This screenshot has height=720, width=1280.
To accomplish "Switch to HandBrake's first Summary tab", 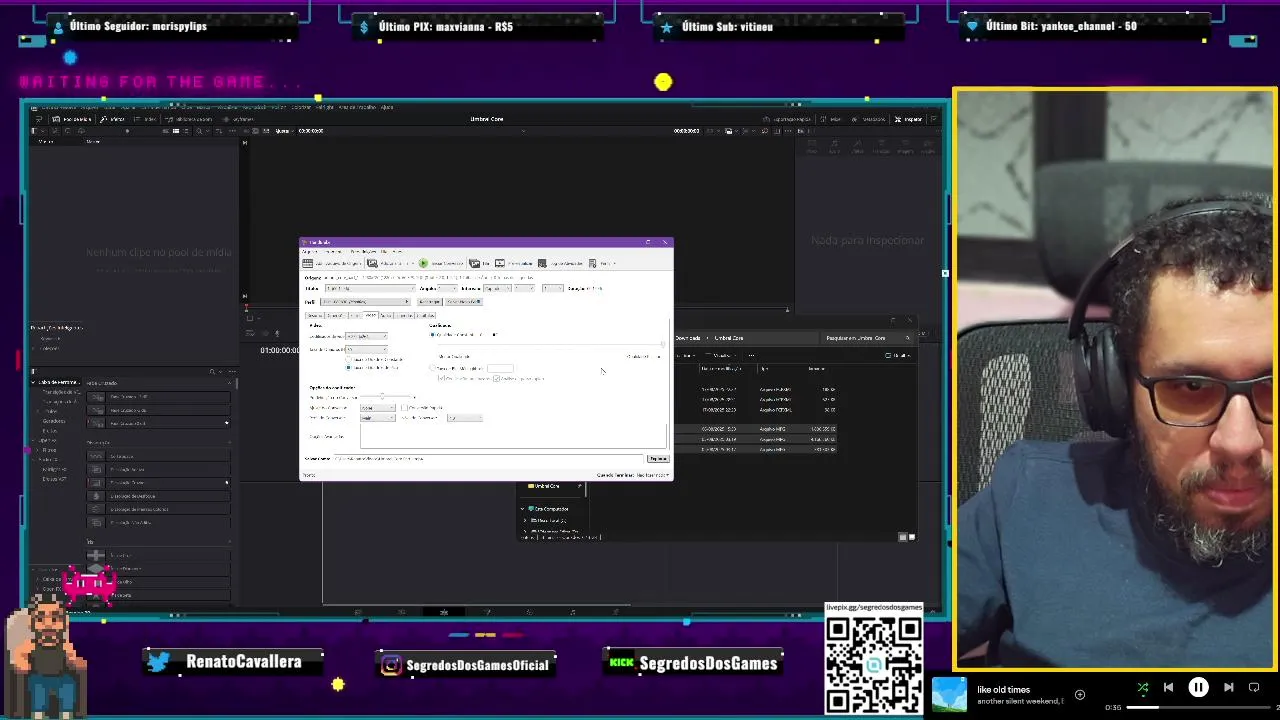I will 314,316.
